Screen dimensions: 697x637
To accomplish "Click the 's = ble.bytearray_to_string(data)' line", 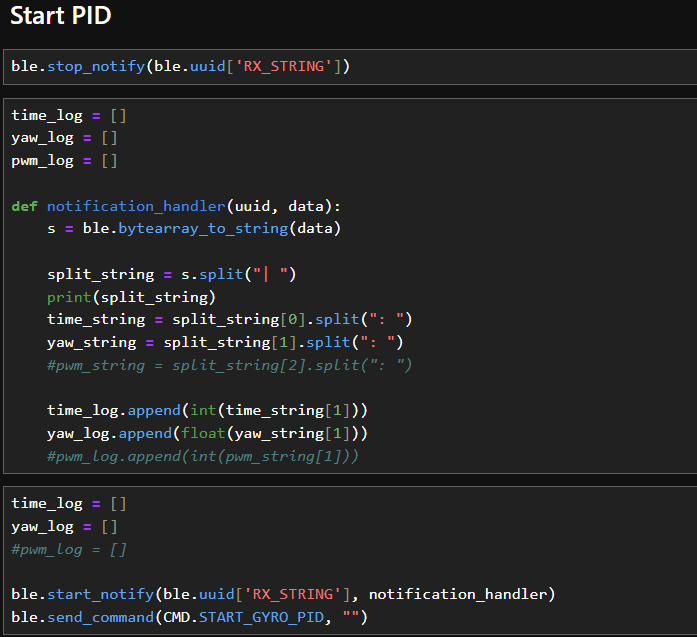I will coord(194,229).
